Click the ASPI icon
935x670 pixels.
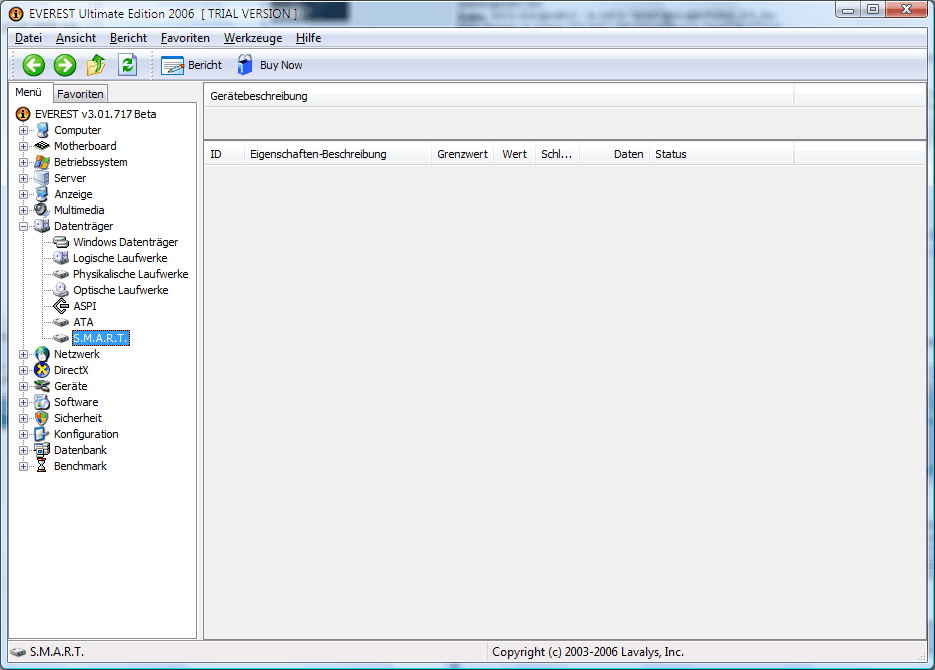[61, 306]
